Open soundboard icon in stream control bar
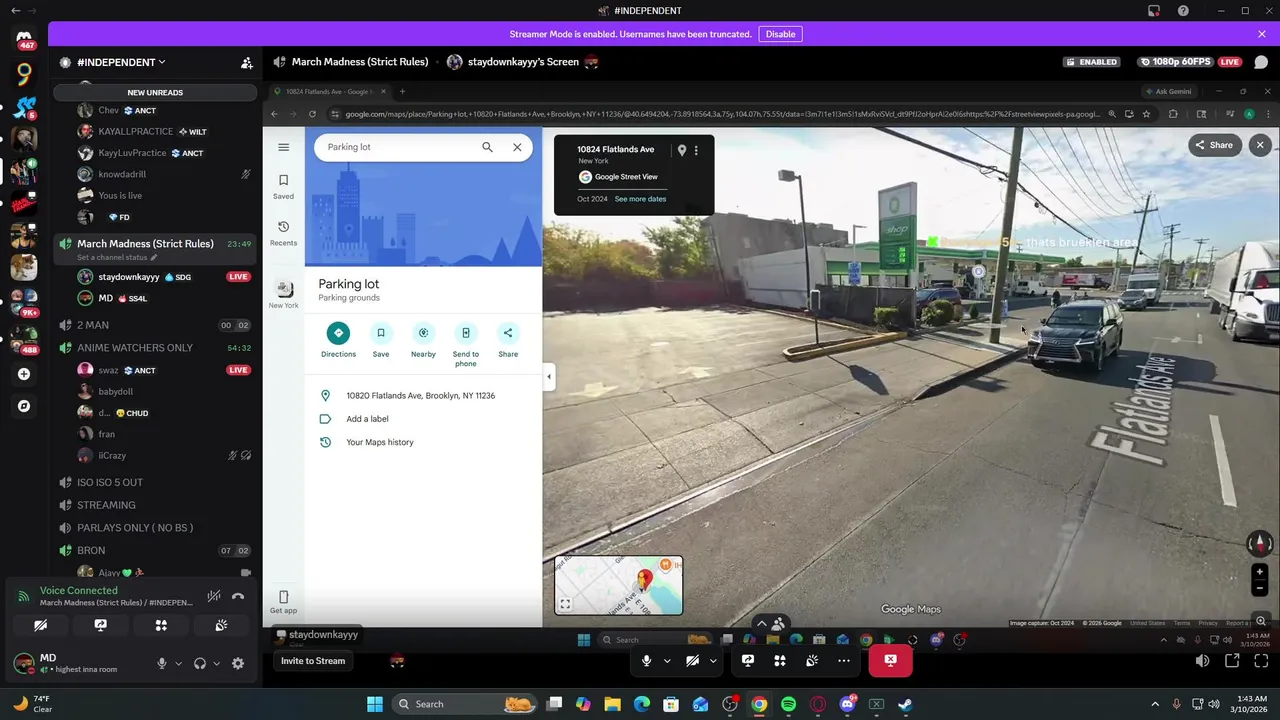 [x=812, y=661]
